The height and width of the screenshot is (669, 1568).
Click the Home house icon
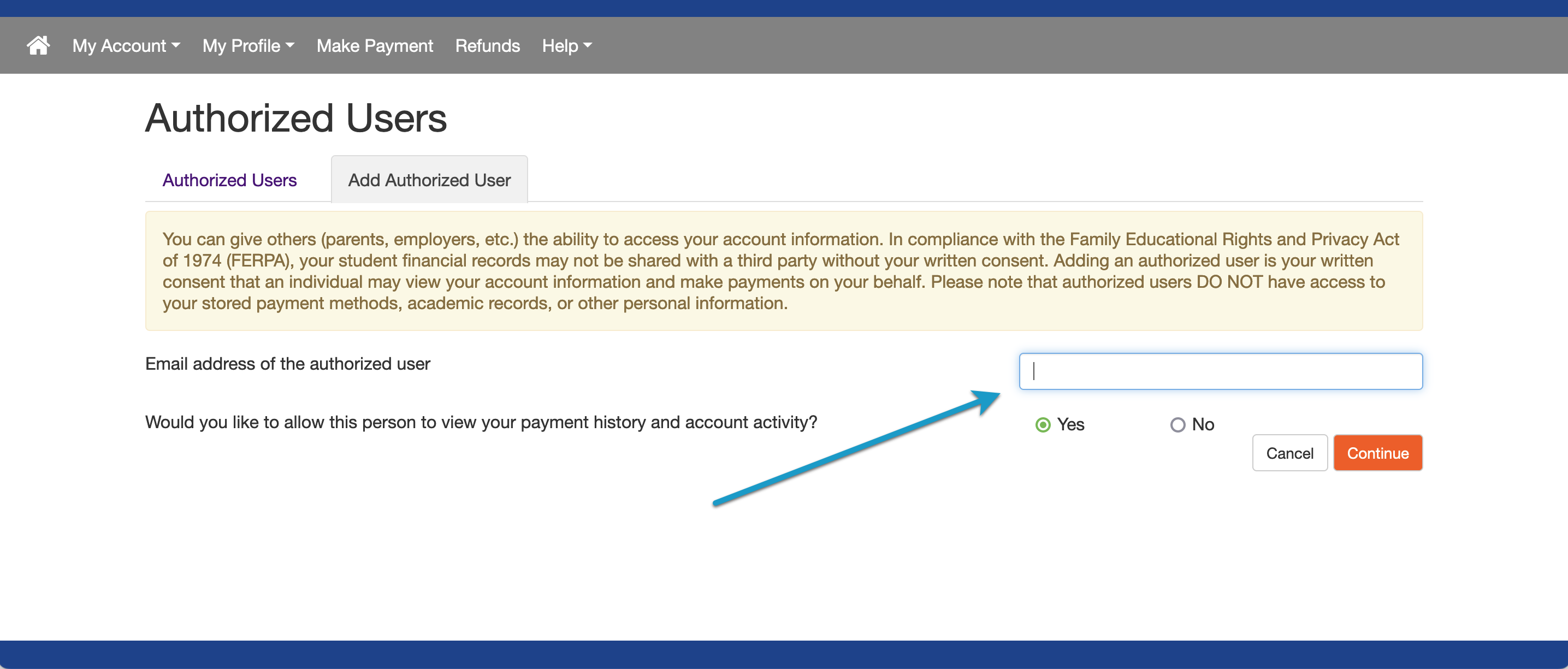coord(38,46)
